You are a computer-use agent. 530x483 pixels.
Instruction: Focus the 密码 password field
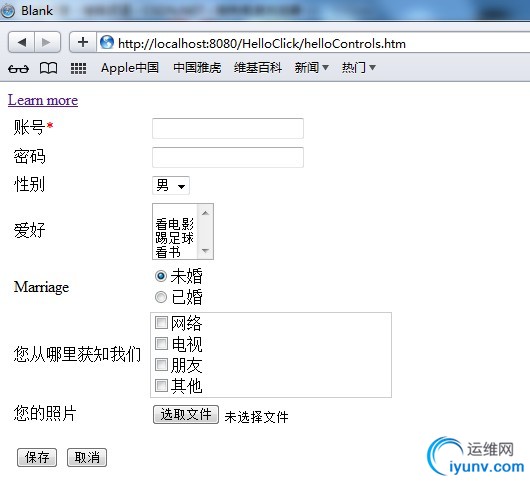(228, 158)
